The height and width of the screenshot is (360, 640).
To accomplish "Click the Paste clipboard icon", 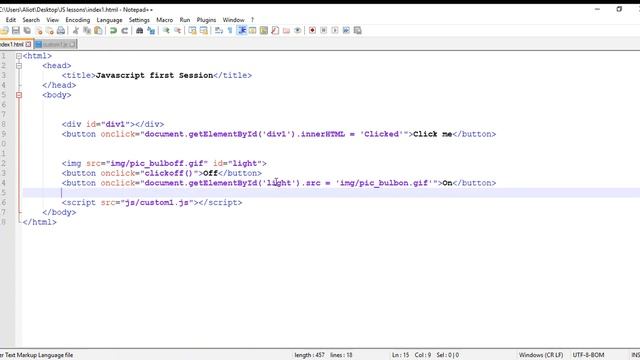I will click(x=98, y=31).
